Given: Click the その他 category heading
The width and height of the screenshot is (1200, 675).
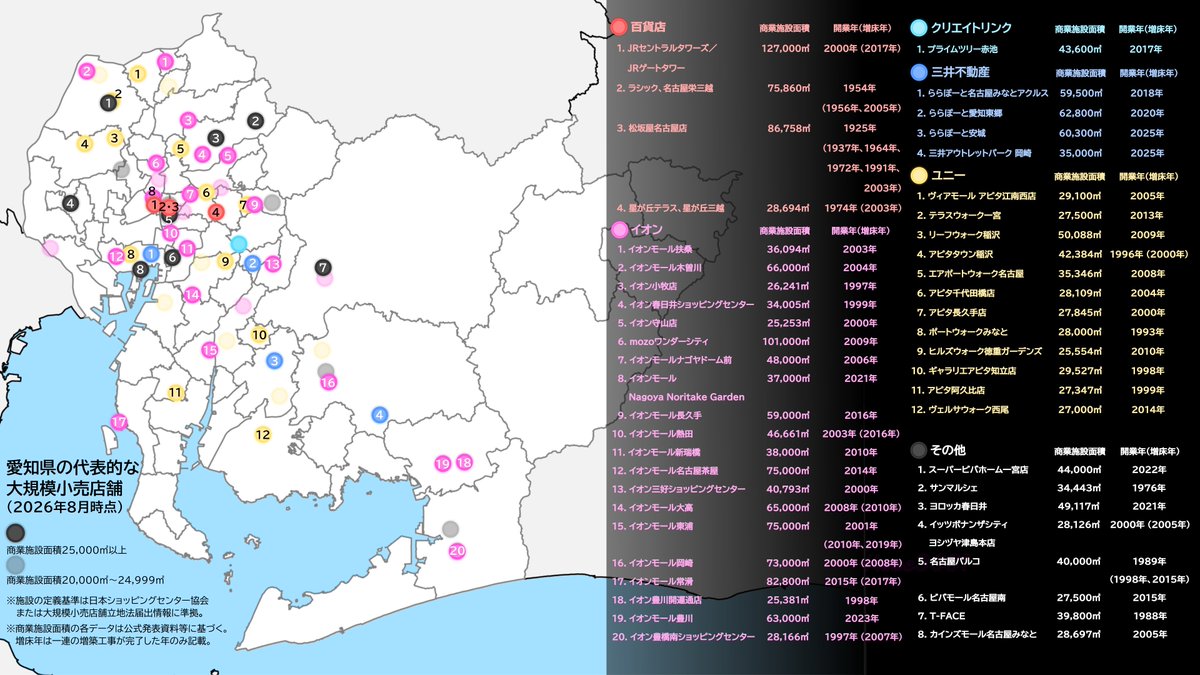Looking at the screenshot, I should coord(947,449).
